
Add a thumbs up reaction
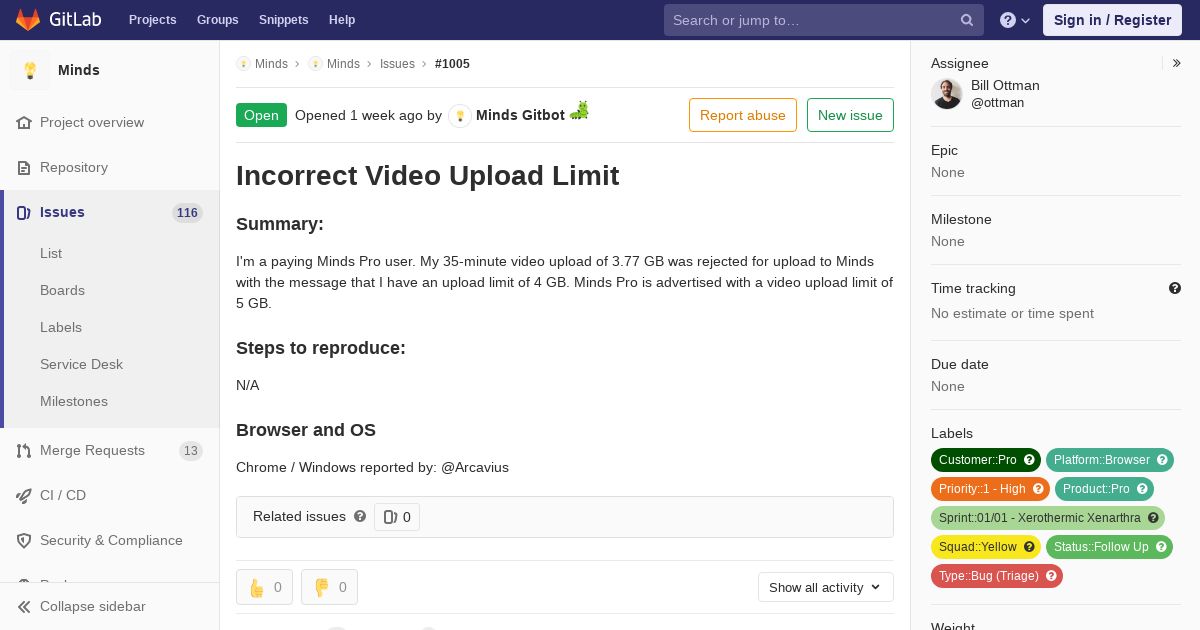tap(264, 587)
